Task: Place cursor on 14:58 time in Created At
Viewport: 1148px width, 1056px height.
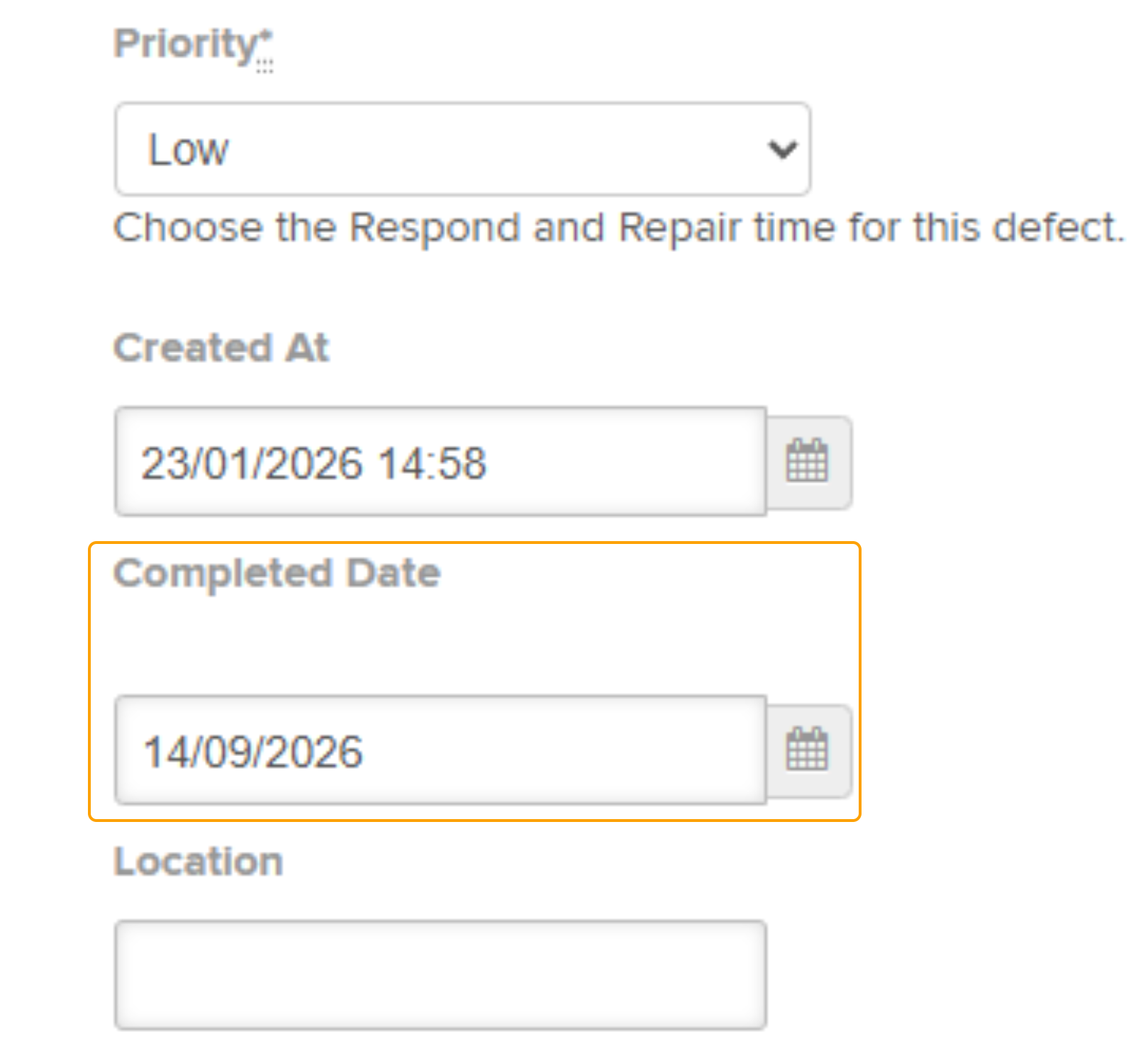Action: (x=433, y=463)
